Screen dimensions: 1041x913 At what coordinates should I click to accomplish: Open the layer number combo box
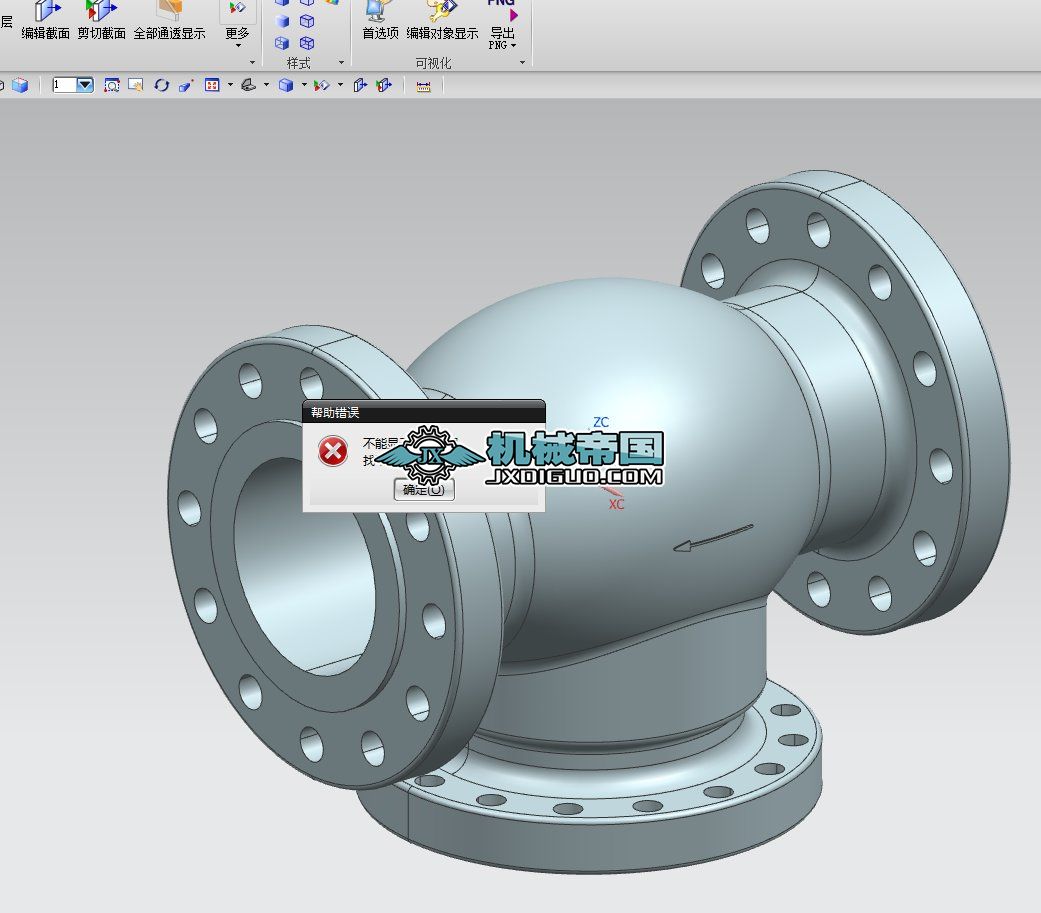[x=85, y=86]
